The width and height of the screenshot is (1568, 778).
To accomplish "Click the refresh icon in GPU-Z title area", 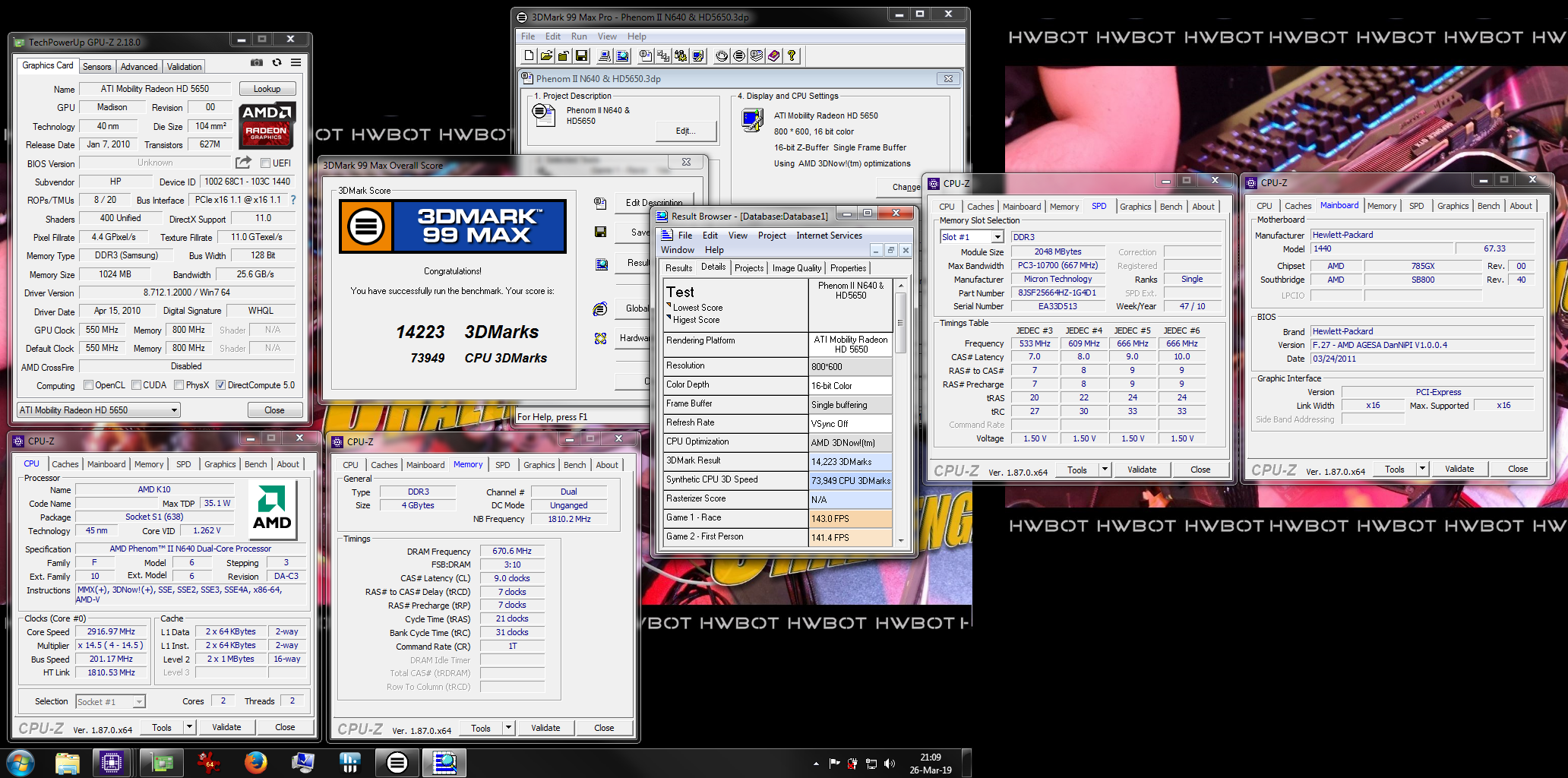I will tap(277, 62).
